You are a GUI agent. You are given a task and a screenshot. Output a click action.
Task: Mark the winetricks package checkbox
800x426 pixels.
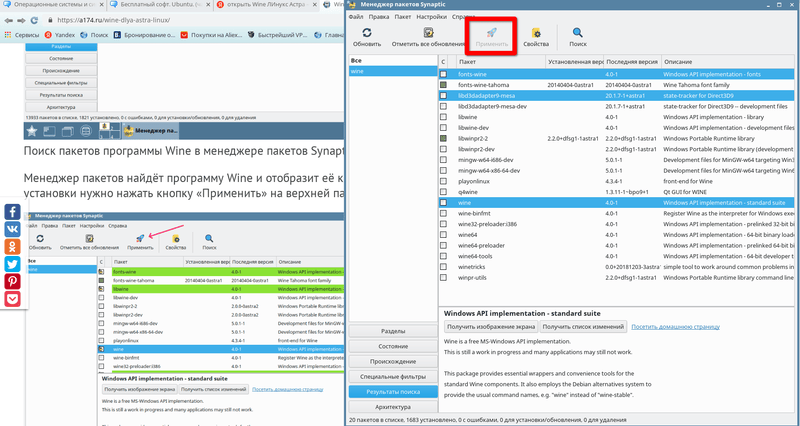point(443,267)
